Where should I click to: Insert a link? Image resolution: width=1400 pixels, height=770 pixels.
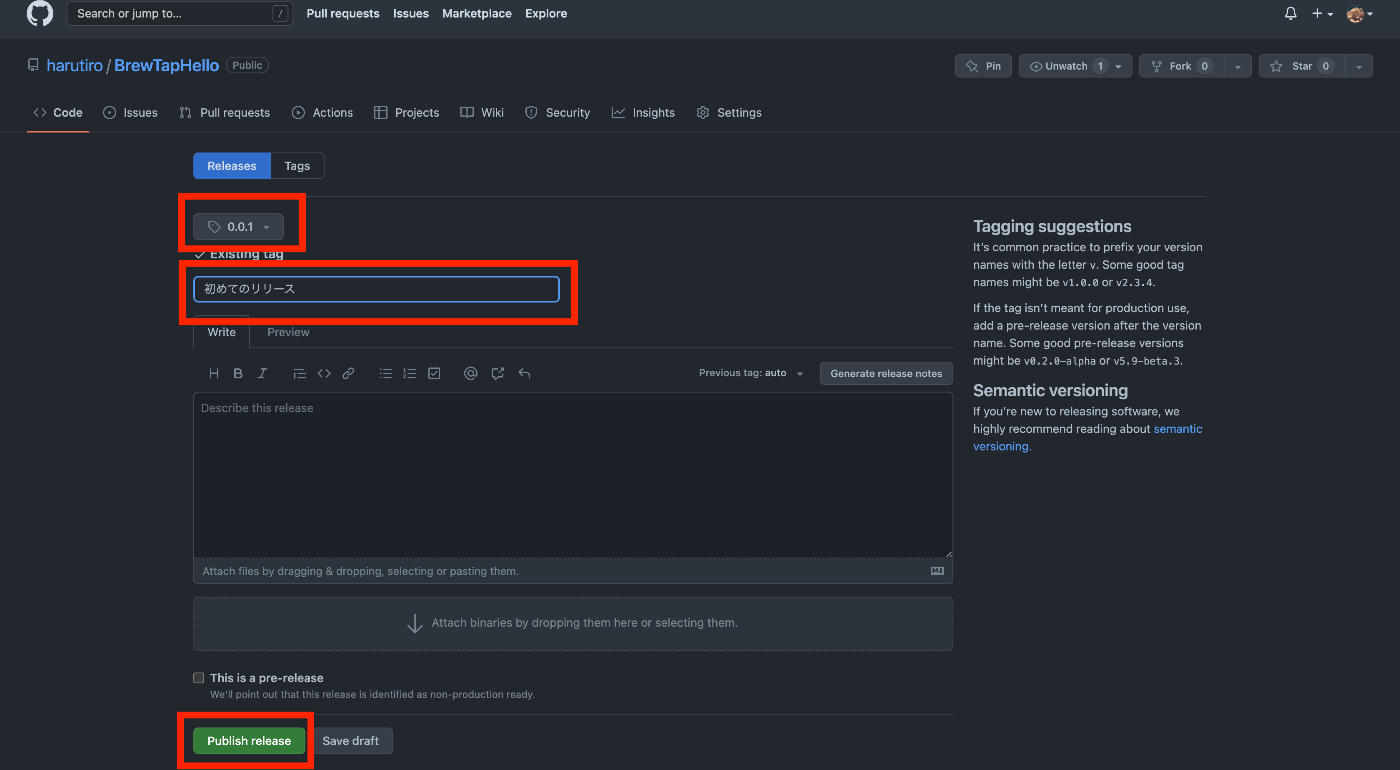(x=348, y=373)
